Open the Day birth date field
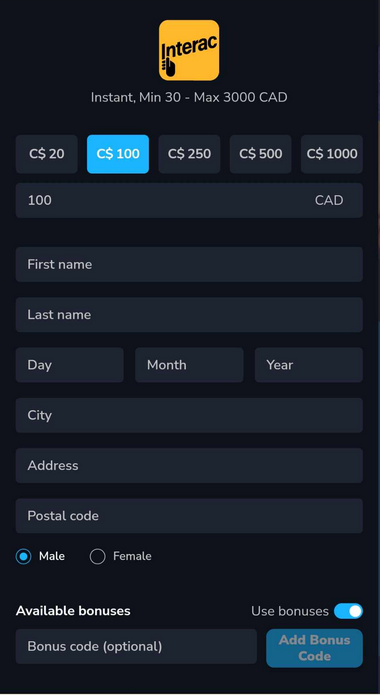This screenshot has height=695, width=380. tap(70, 365)
